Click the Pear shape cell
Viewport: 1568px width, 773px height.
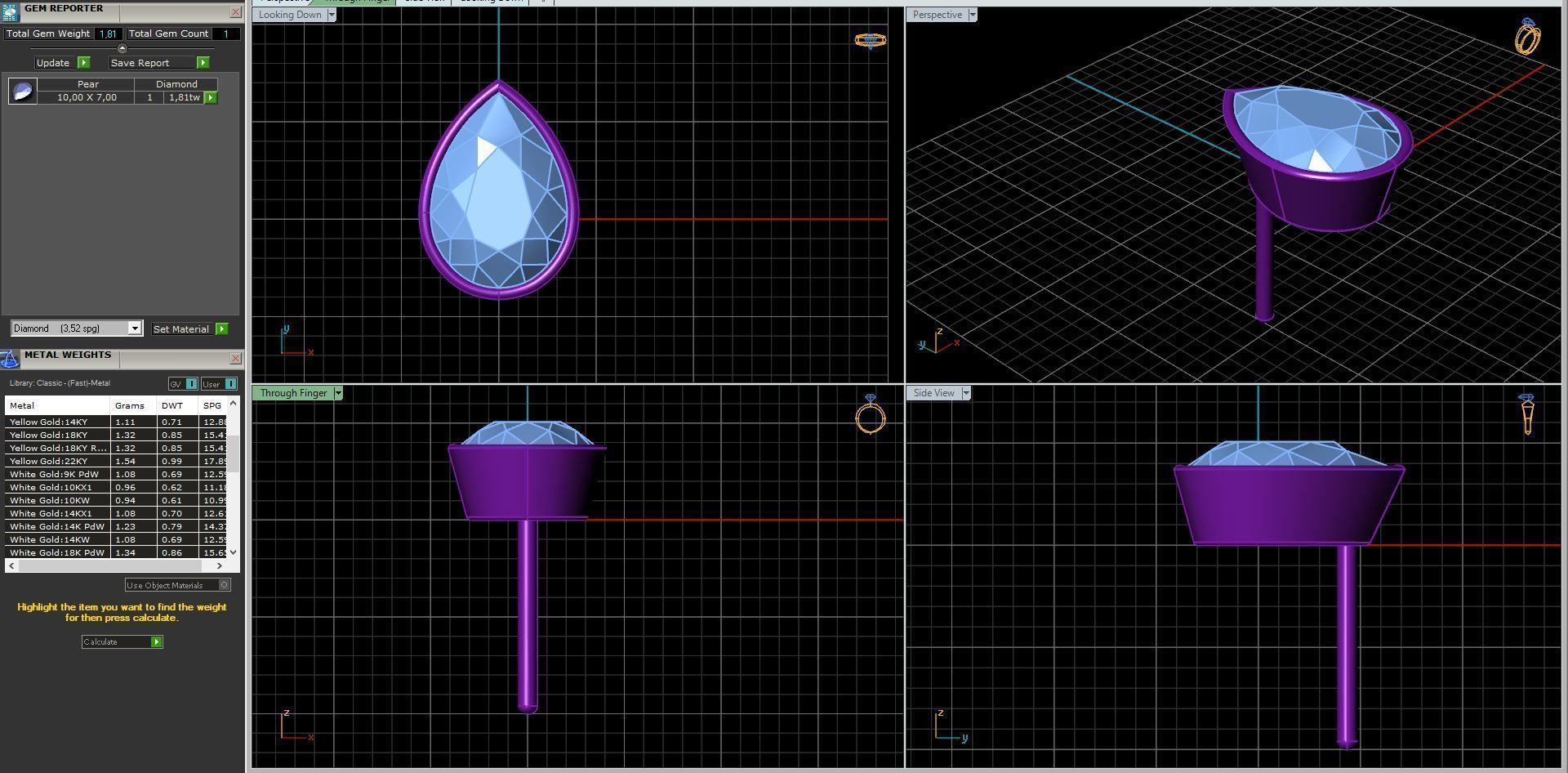click(87, 84)
